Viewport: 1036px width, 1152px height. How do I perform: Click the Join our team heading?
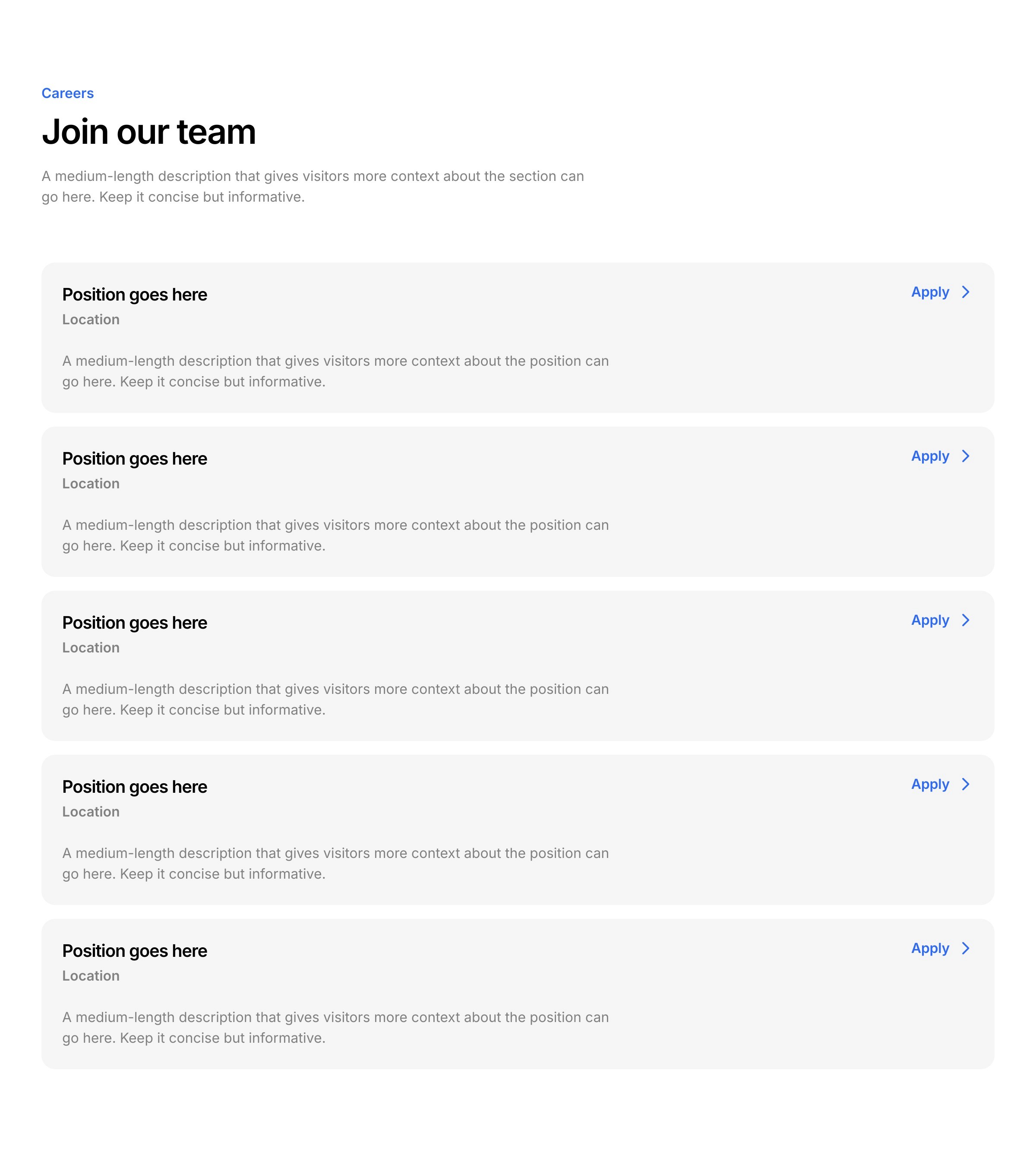(x=148, y=132)
